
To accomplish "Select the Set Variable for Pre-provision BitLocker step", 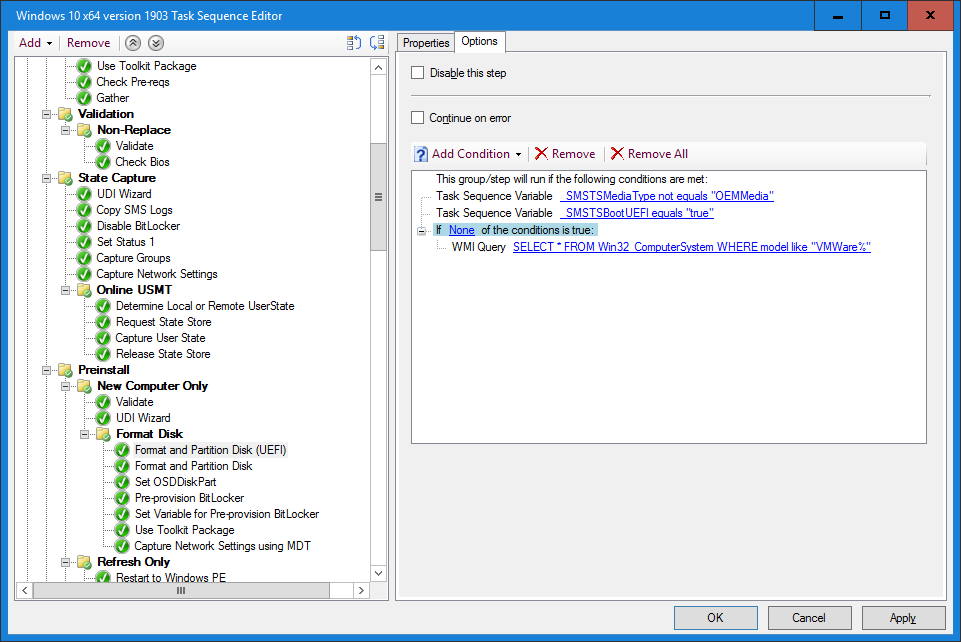I will (227, 514).
